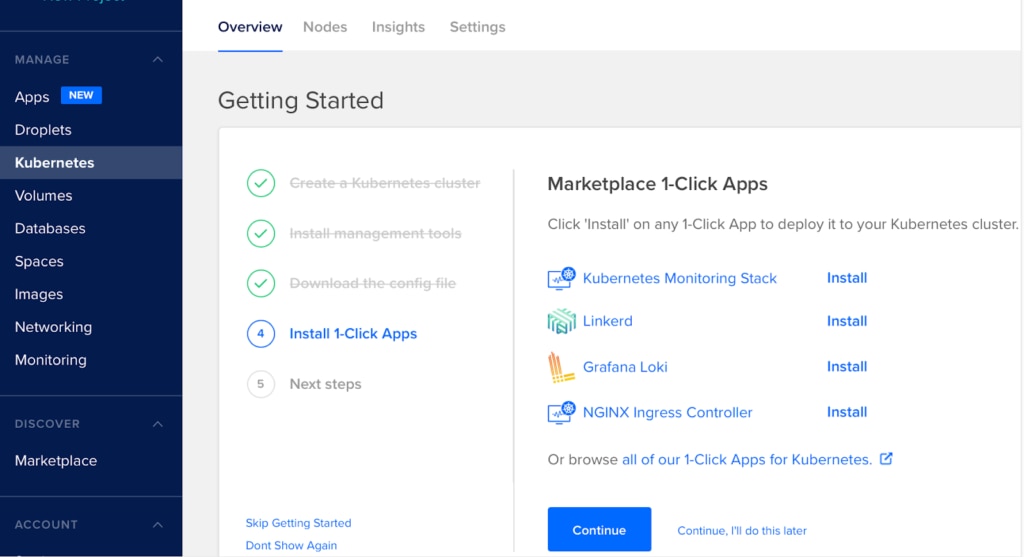This screenshot has width=1024, height=557.
Task: Open Databases in the sidebar
Action: (x=50, y=229)
